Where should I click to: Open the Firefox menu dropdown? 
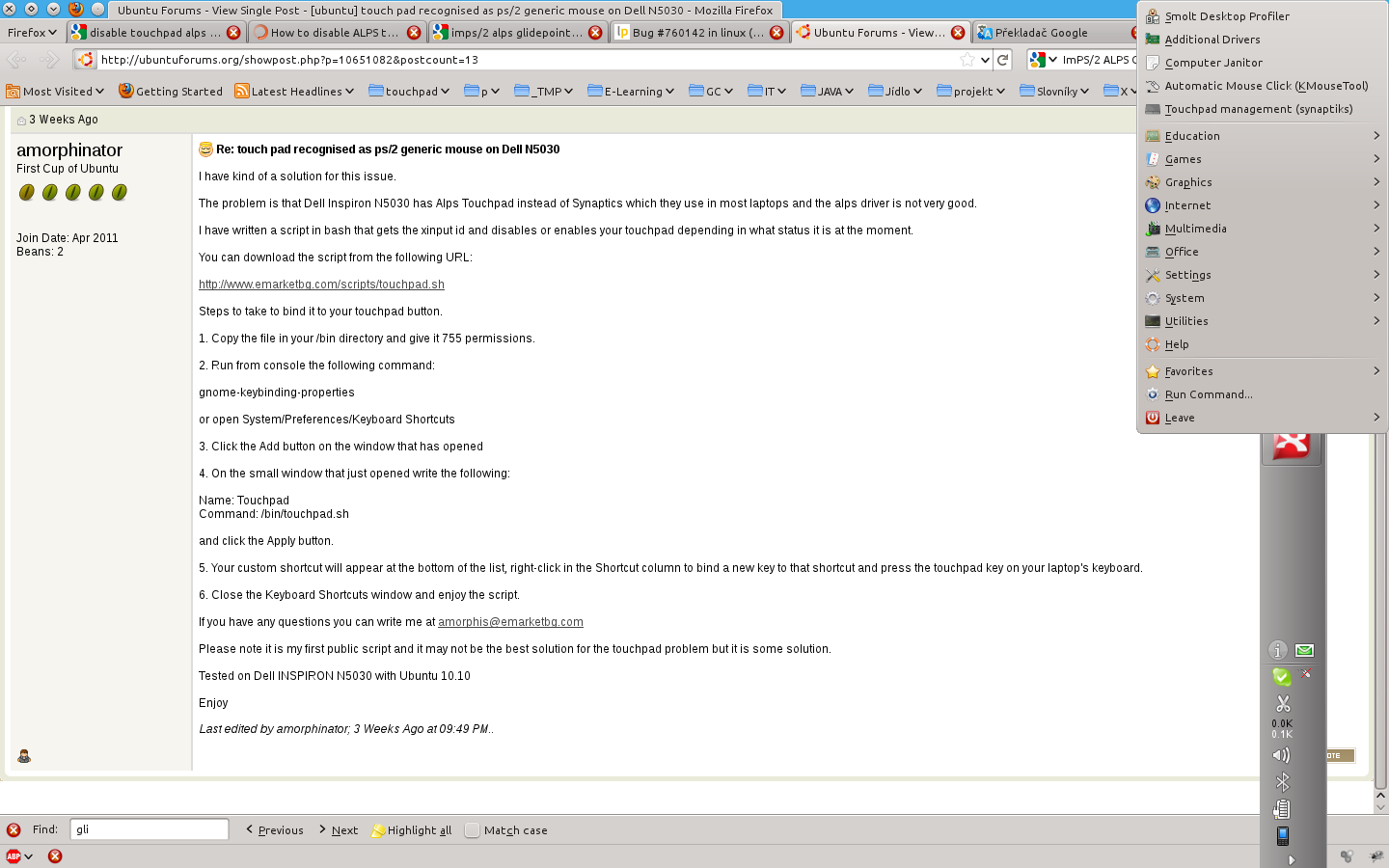coord(32,33)
